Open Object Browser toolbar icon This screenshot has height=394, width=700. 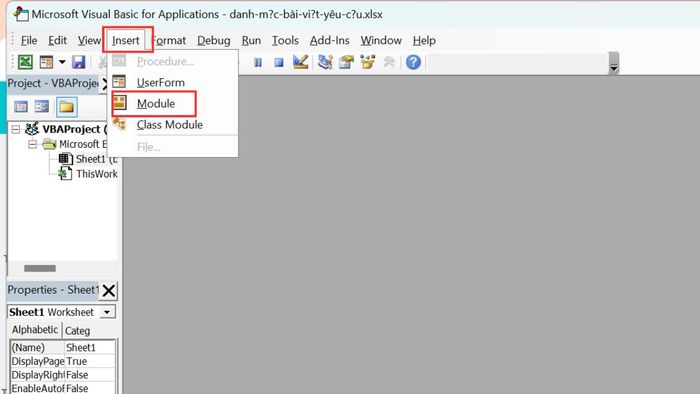[x=367, y=62]
